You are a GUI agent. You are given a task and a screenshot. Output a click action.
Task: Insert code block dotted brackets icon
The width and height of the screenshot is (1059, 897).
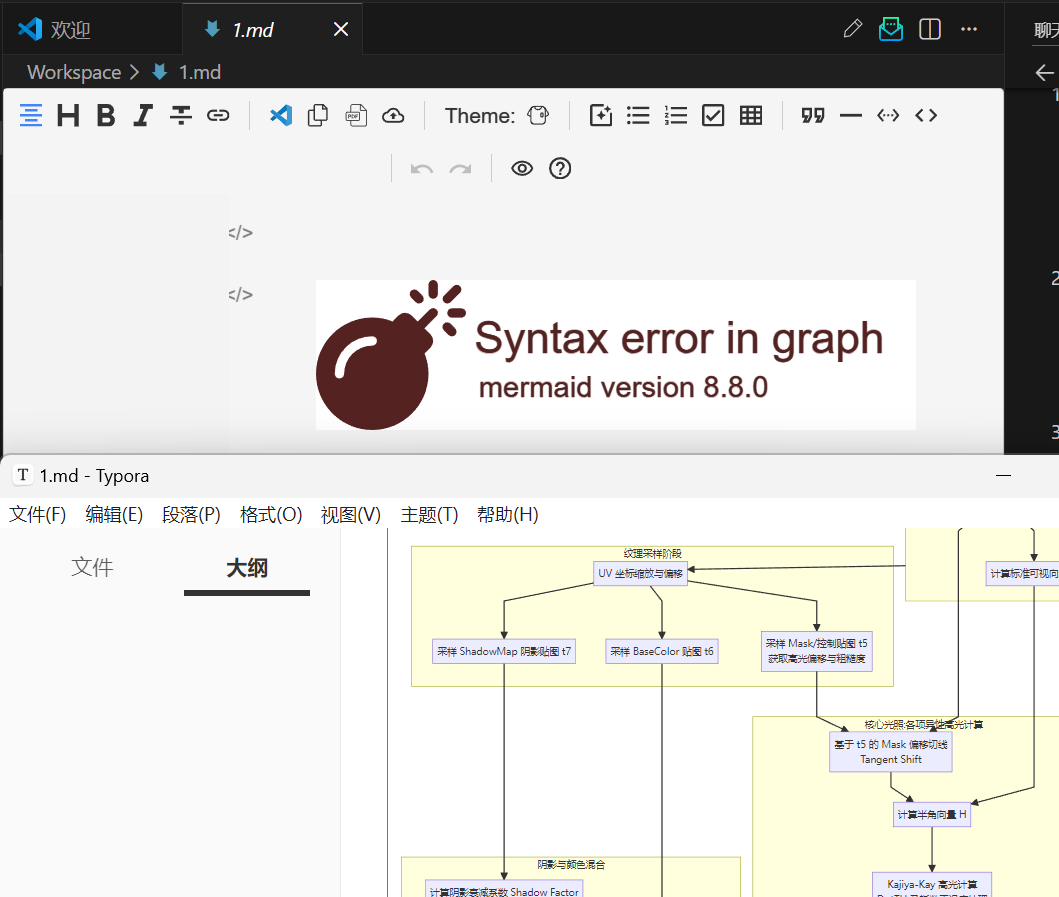tap(888, 116)
